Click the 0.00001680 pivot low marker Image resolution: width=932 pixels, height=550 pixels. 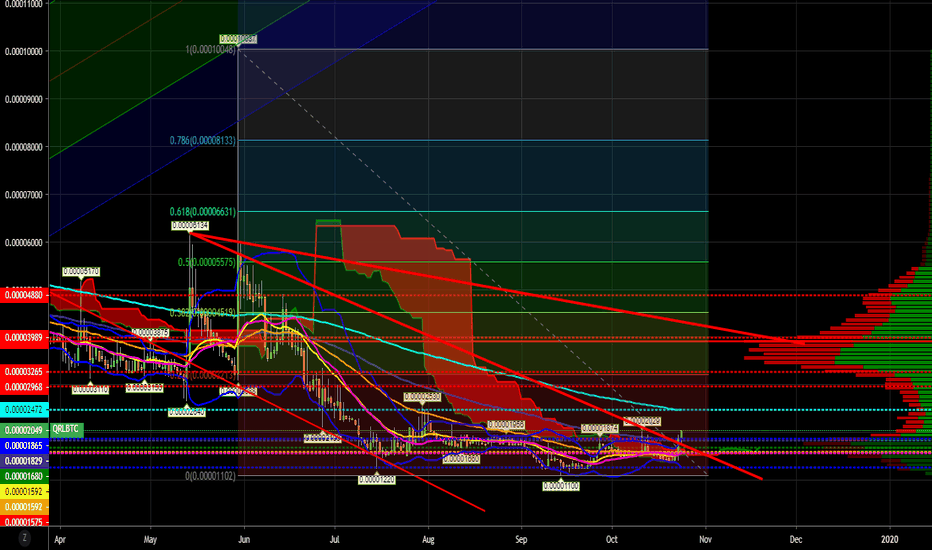tap(461, 459)
